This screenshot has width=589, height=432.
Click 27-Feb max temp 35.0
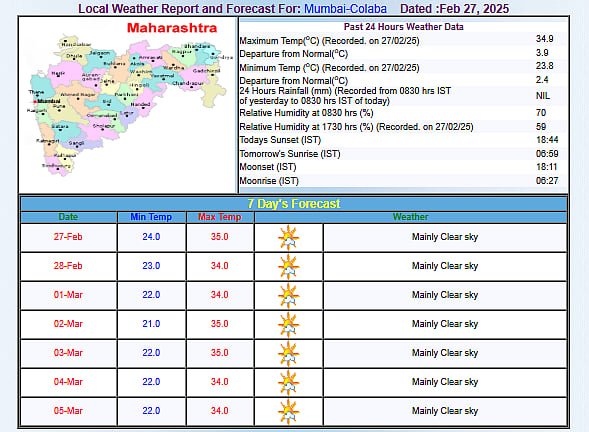coord(220,237)
